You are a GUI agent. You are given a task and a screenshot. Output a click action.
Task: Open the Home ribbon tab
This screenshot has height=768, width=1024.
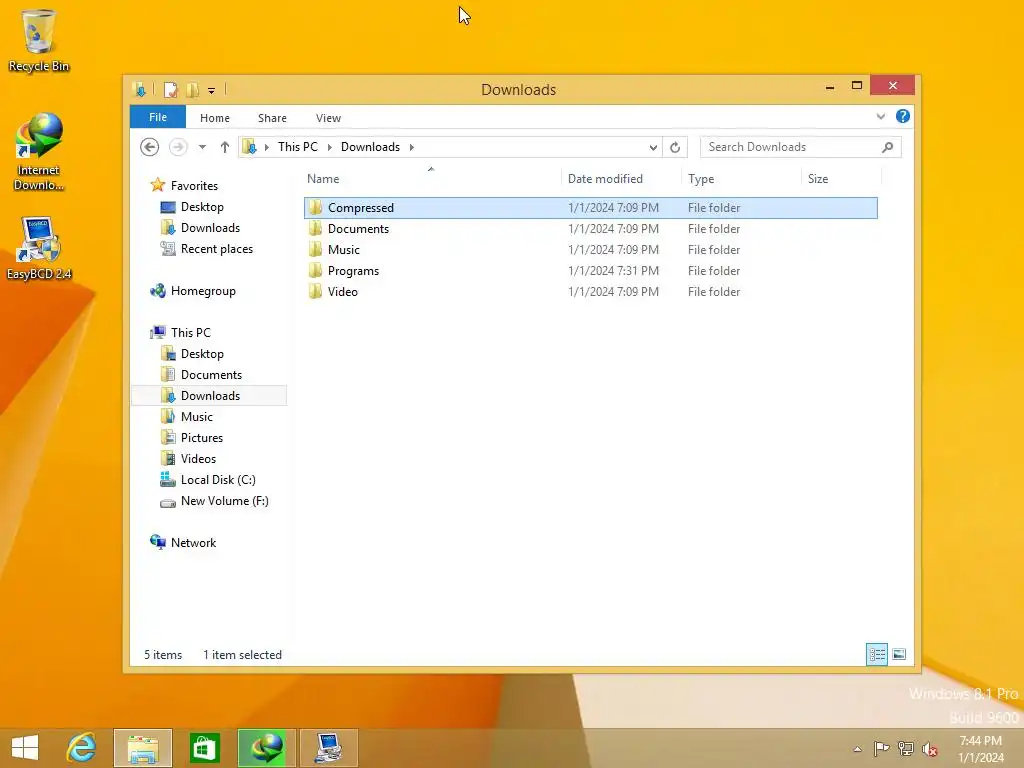(x=215, y=118)
